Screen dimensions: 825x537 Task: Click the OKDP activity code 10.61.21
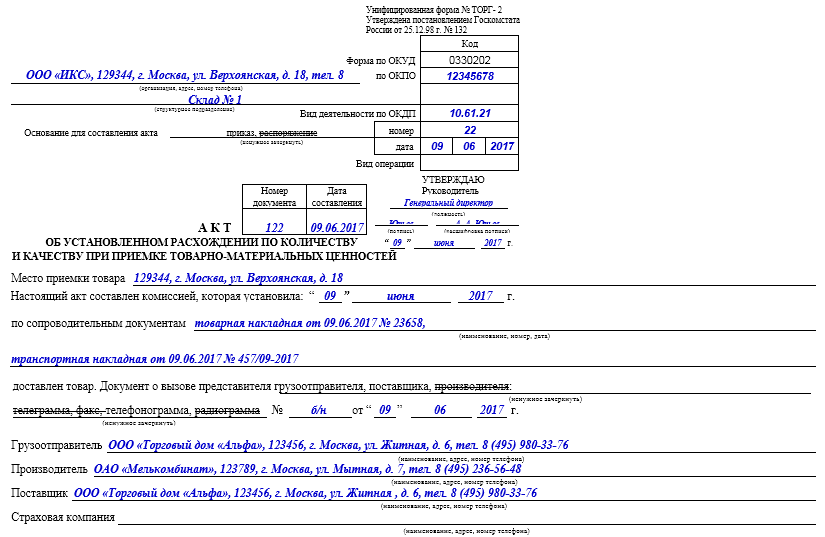pyautogui.click(x=469, y=114)
